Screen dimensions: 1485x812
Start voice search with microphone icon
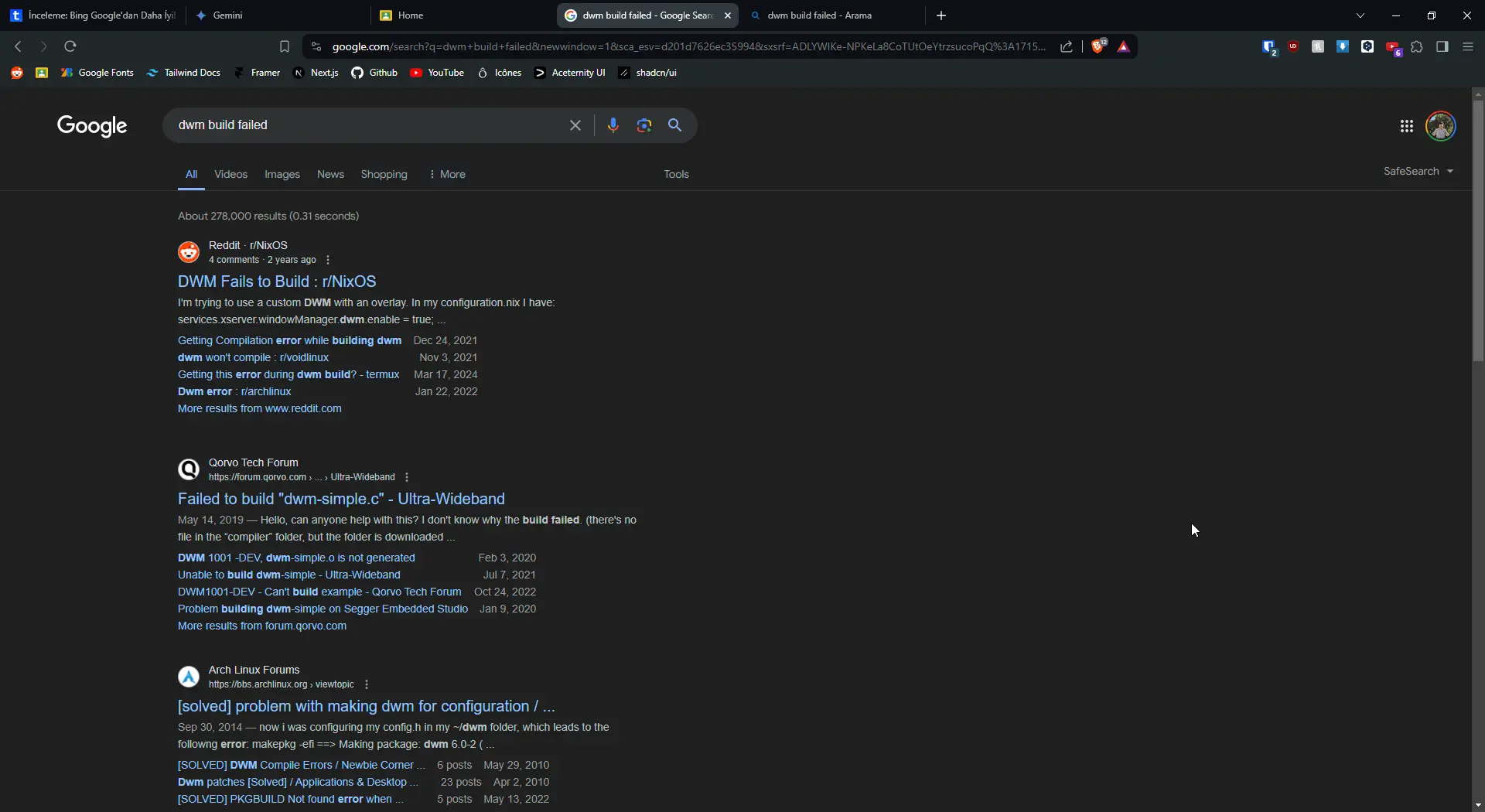click(613, 125)
